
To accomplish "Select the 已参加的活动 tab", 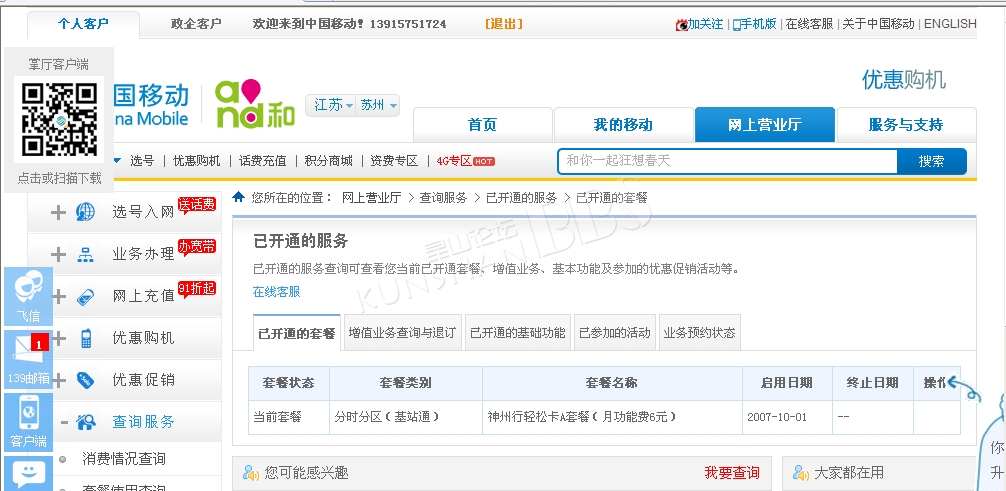I will tap(615, 333).
